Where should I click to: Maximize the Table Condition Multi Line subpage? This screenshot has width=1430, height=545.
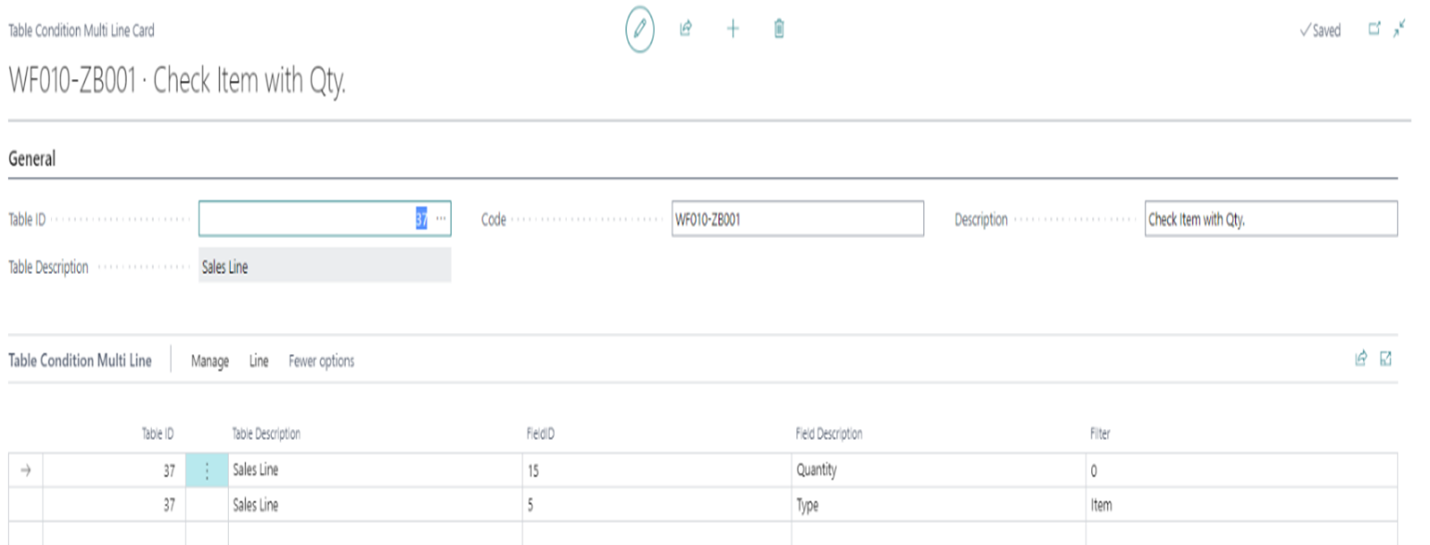(x=1386, y=360)
